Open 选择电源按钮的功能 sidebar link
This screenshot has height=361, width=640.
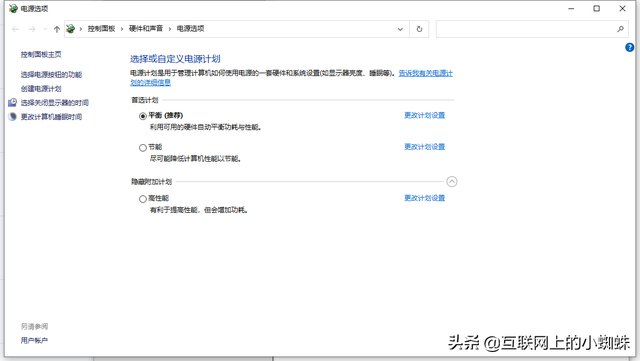(x=51, y=74)
